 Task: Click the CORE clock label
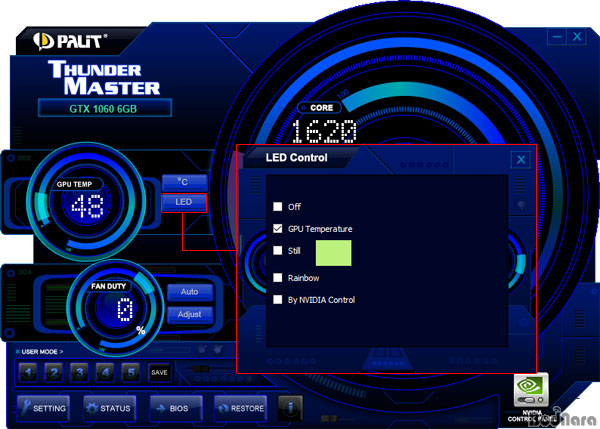coord(321,108)
